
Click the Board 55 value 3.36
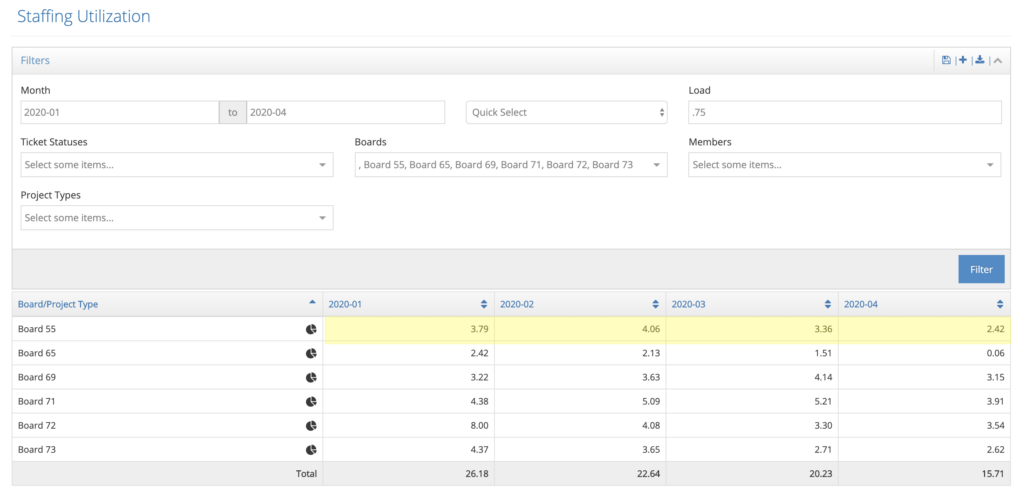[x=823, y=329]
